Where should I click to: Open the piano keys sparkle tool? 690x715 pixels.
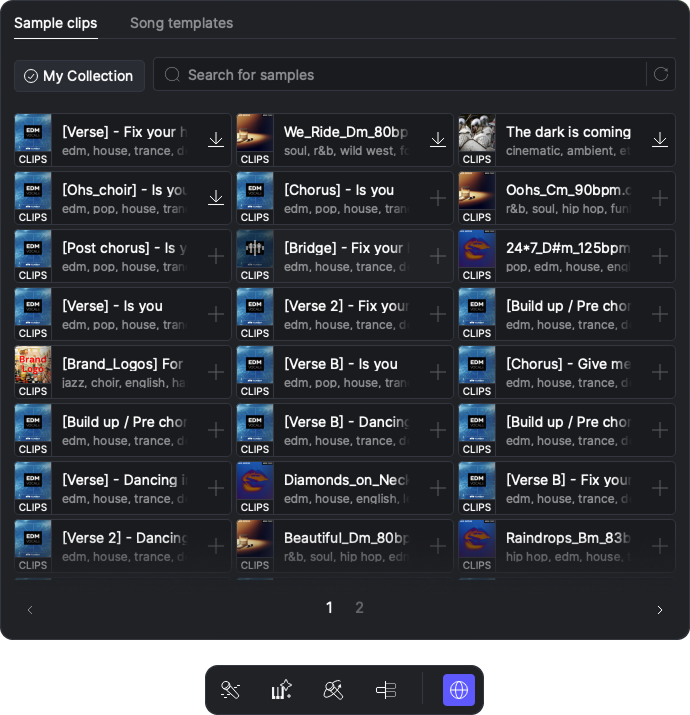[282, 690]
